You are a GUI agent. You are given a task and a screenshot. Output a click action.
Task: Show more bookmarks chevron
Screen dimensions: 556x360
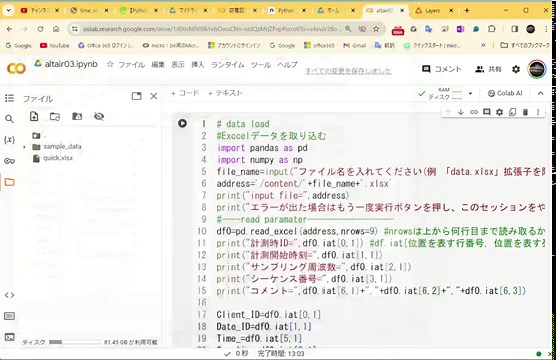[x=483, y=45]
